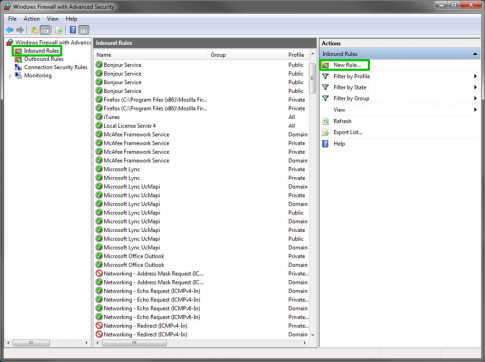The image size is (485, 362).
Task: Click the blue Help toolbar icon
Action: click(73, 30)
